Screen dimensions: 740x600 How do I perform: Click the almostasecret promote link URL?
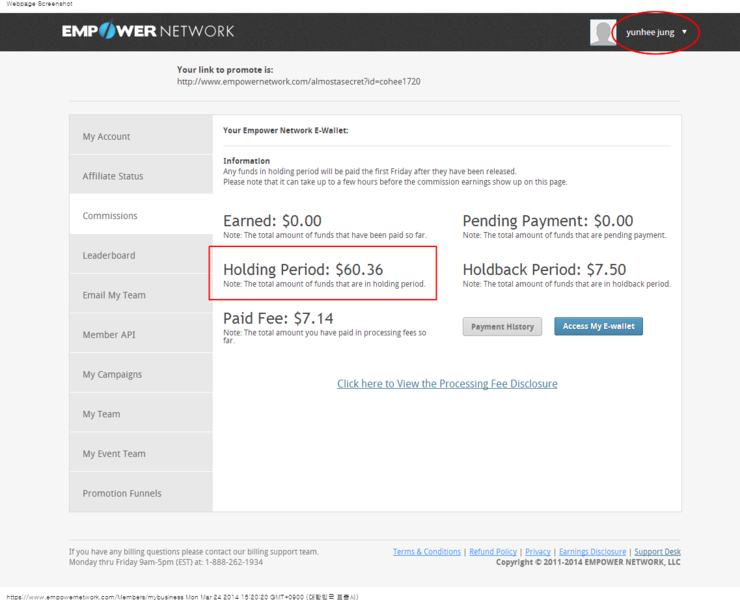pyautogui.click(x=298, y=82)
